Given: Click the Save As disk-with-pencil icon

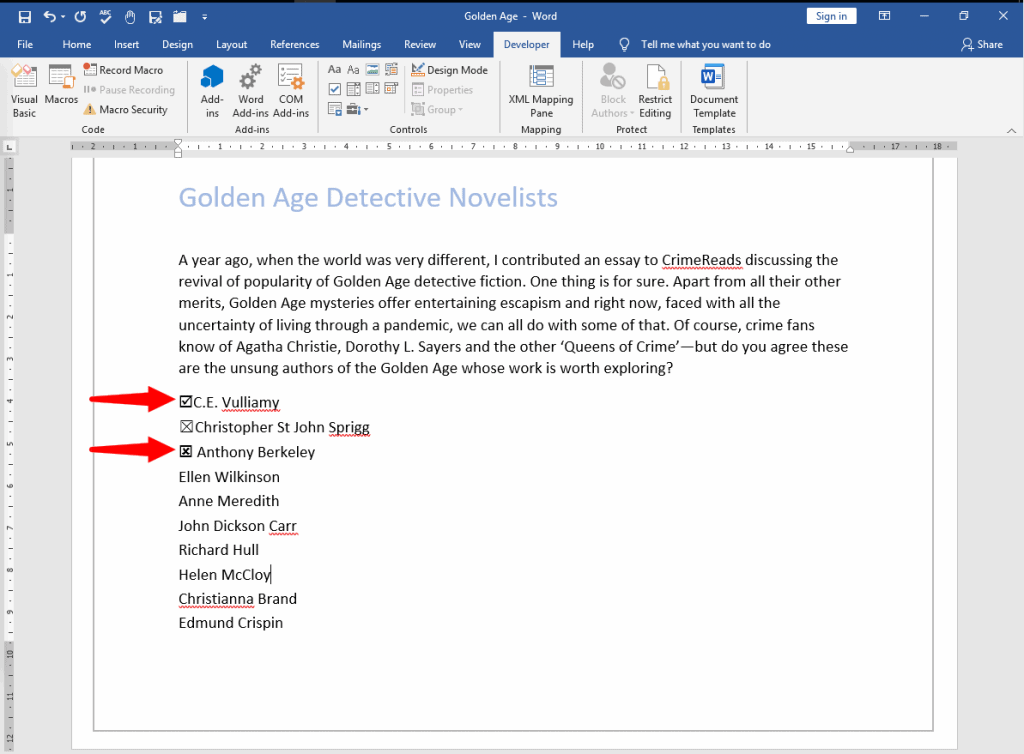Looking at the screenshot, I should point(155,17).
